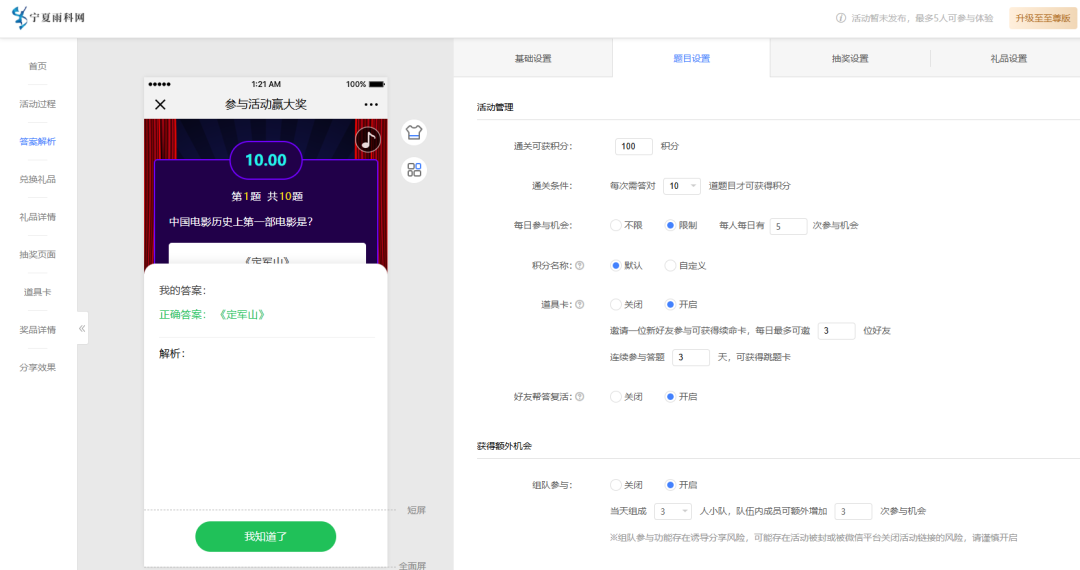Click the 通关可获积分 input field

tap(634, 146)
